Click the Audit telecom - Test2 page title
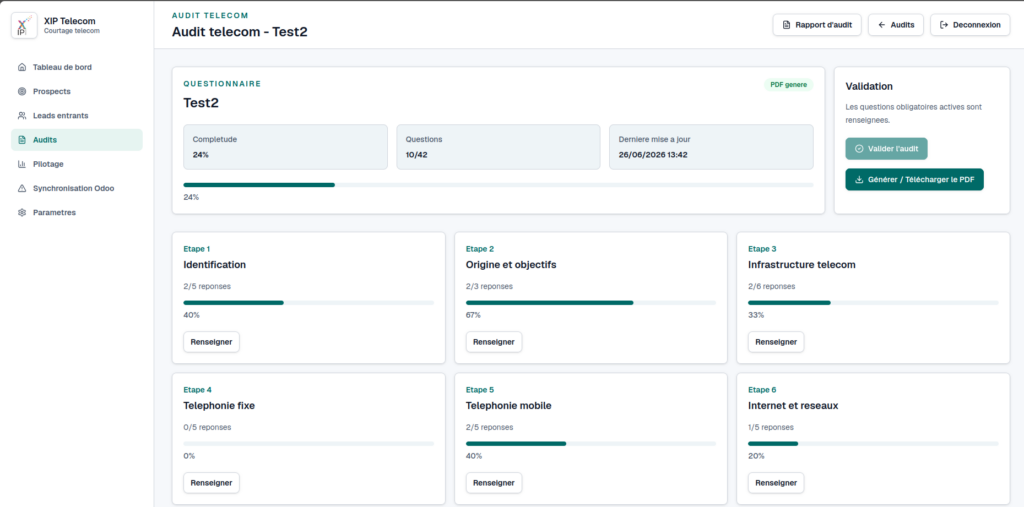Screen dimensions: 1024x507 point(239,31)
